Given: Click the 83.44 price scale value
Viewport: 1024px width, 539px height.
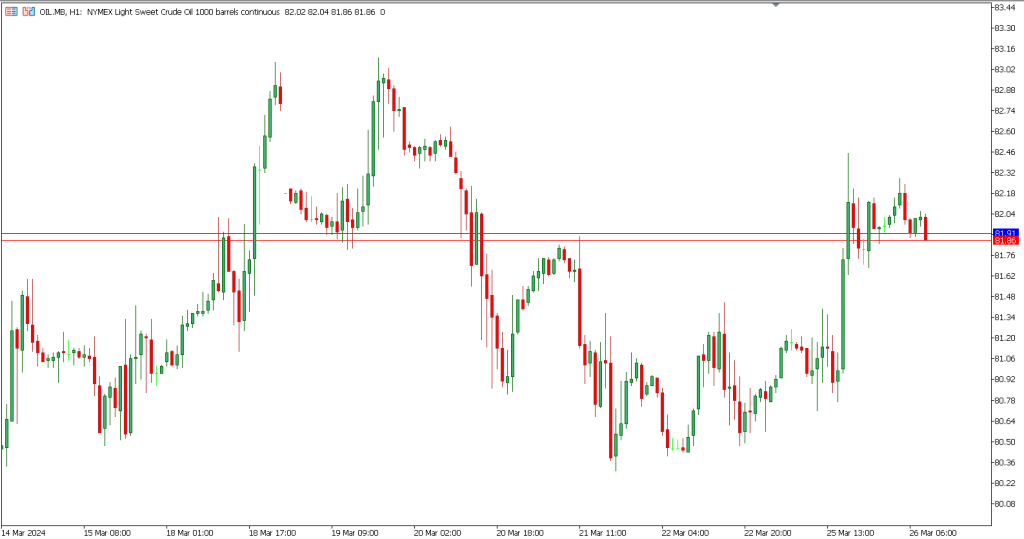Looking at the screenshot, I should 1004,7.
